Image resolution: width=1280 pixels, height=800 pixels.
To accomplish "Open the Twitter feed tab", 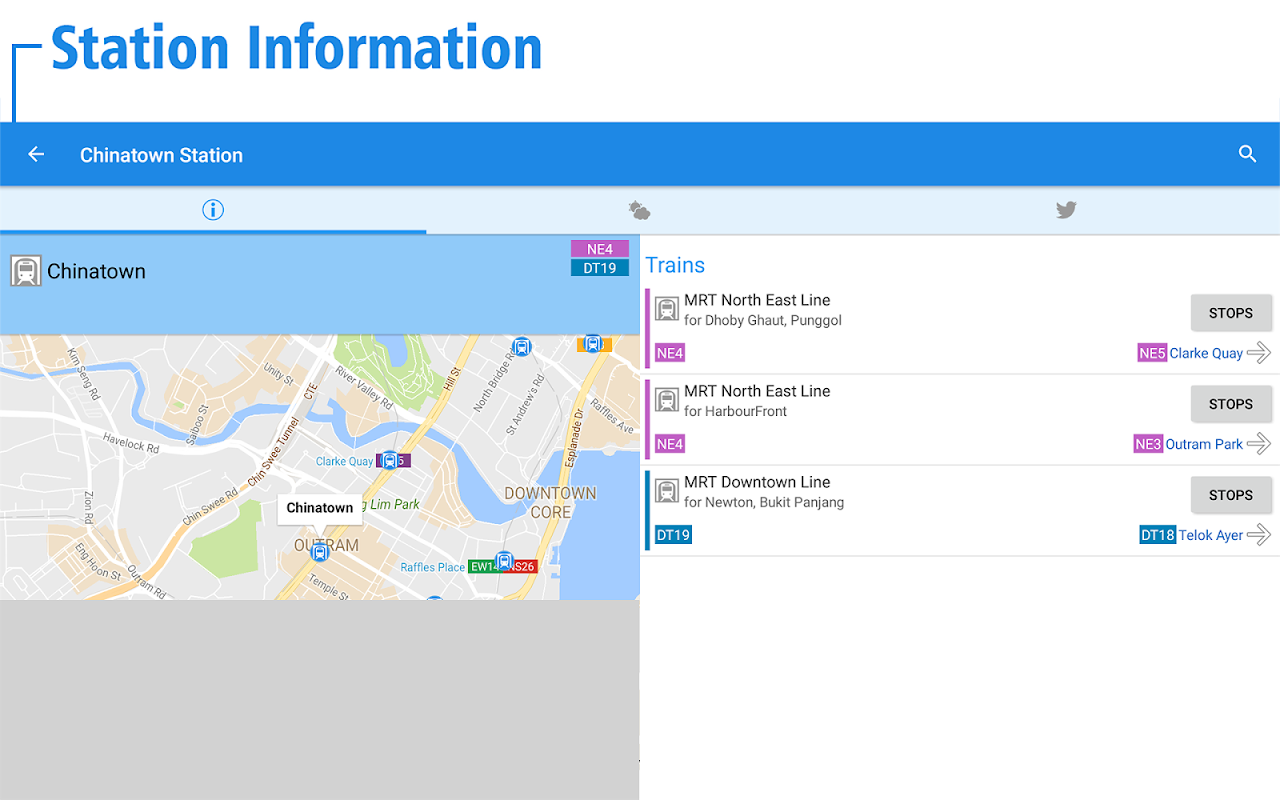I will (x=1066, y=210).
